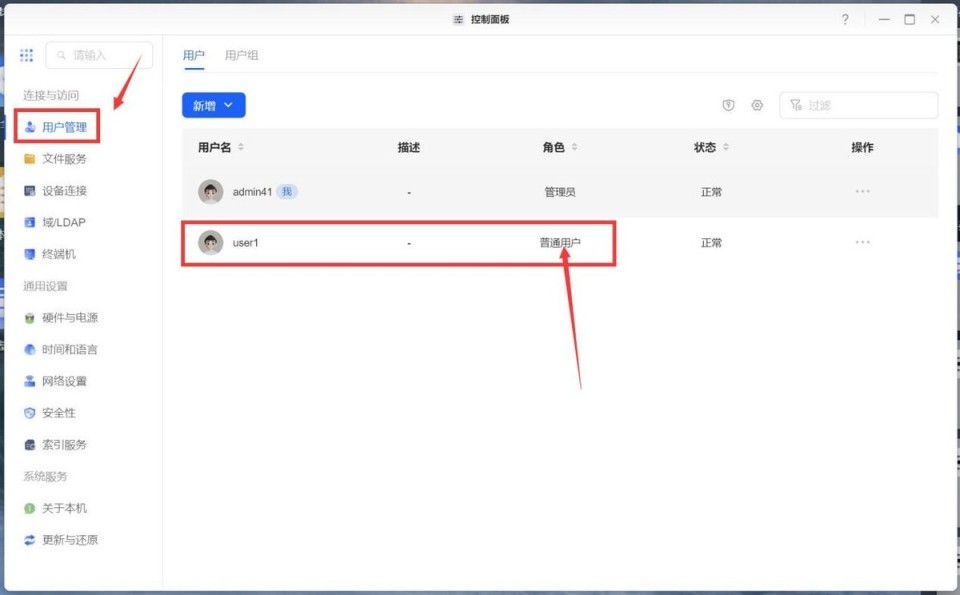Open the help question mark icon
Screen dimensions: 960x595
[845, 20]
